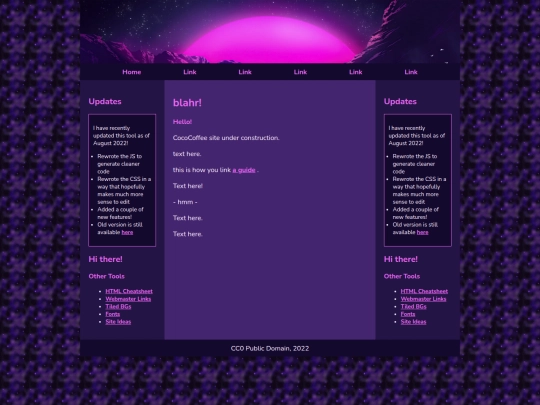This screenshot has height=405, width=540.
Task: Click the Link item next to Home
Action: (x=190, y=72)
